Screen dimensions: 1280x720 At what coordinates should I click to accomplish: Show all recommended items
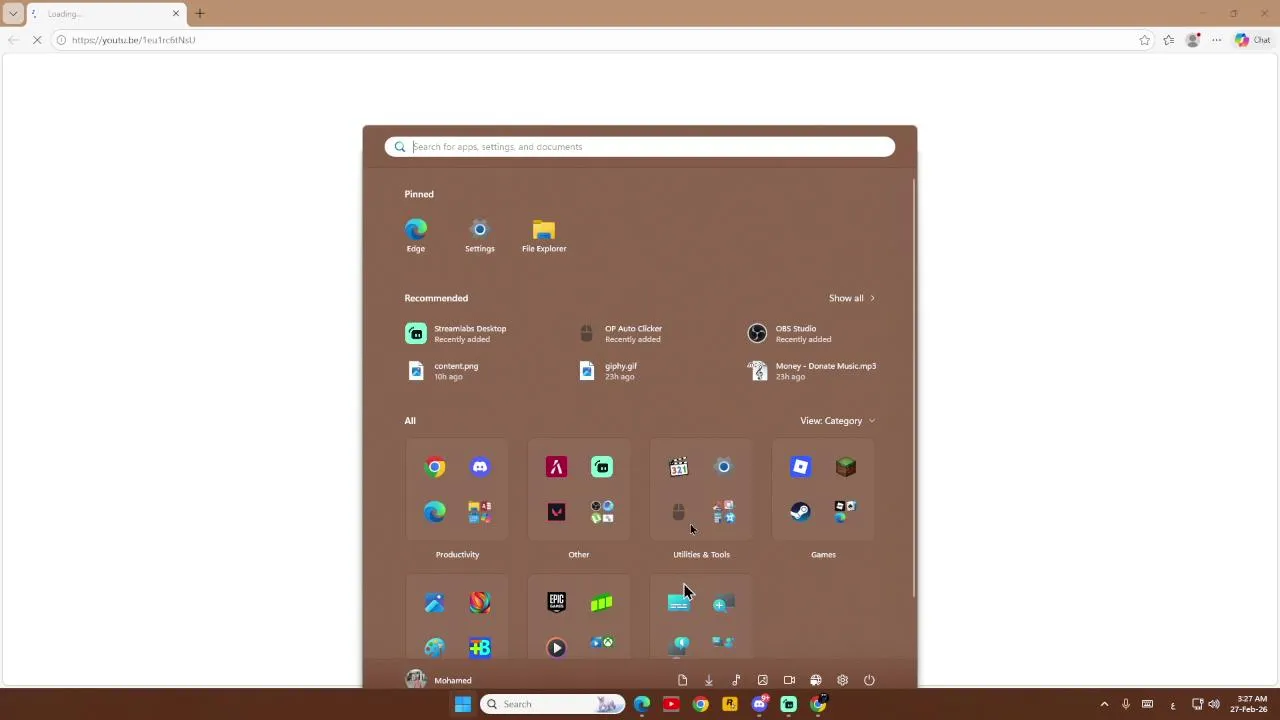coord(852,298)
